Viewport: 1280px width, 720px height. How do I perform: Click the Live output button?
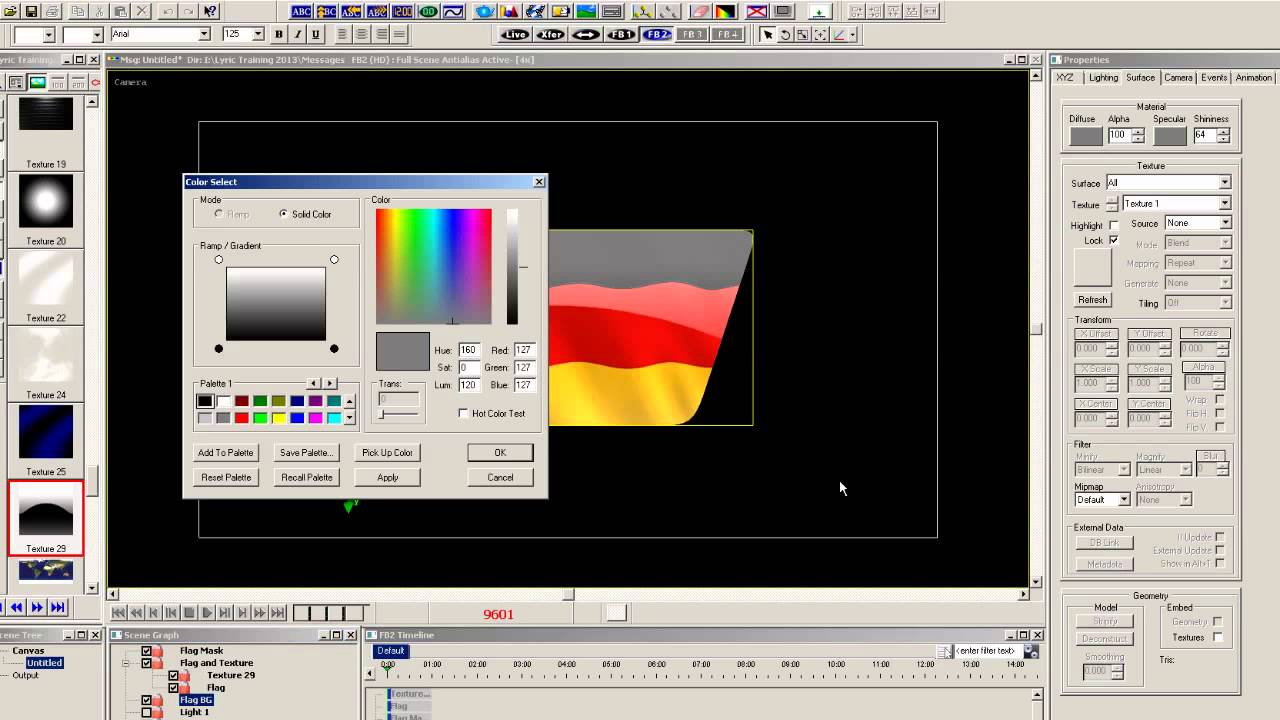515,34
